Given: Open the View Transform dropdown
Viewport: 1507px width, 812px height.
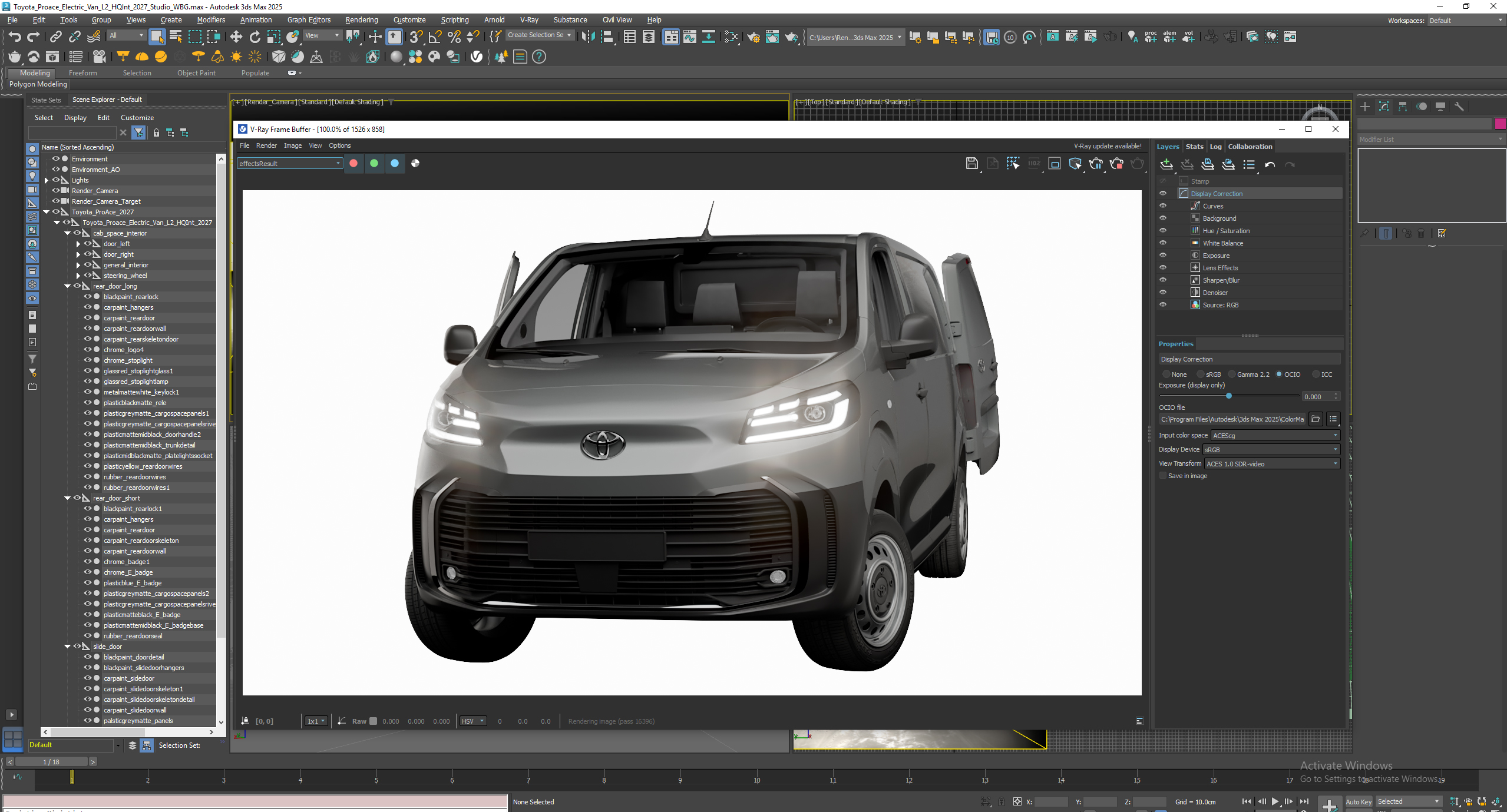Looking at the screenshot, I should click(x=1273, y=464).
